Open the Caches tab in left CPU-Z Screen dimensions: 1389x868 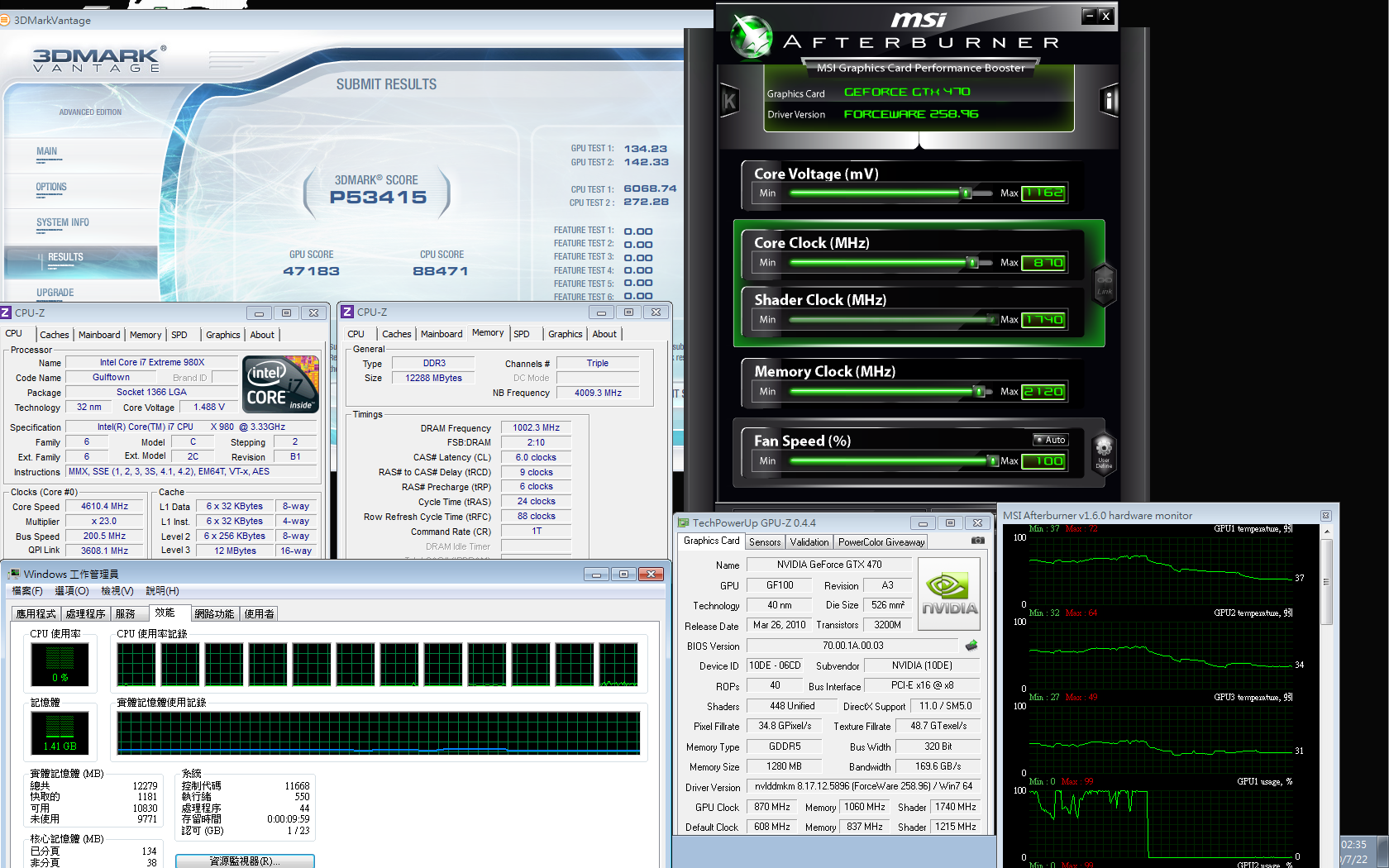[x=55, y=335]
